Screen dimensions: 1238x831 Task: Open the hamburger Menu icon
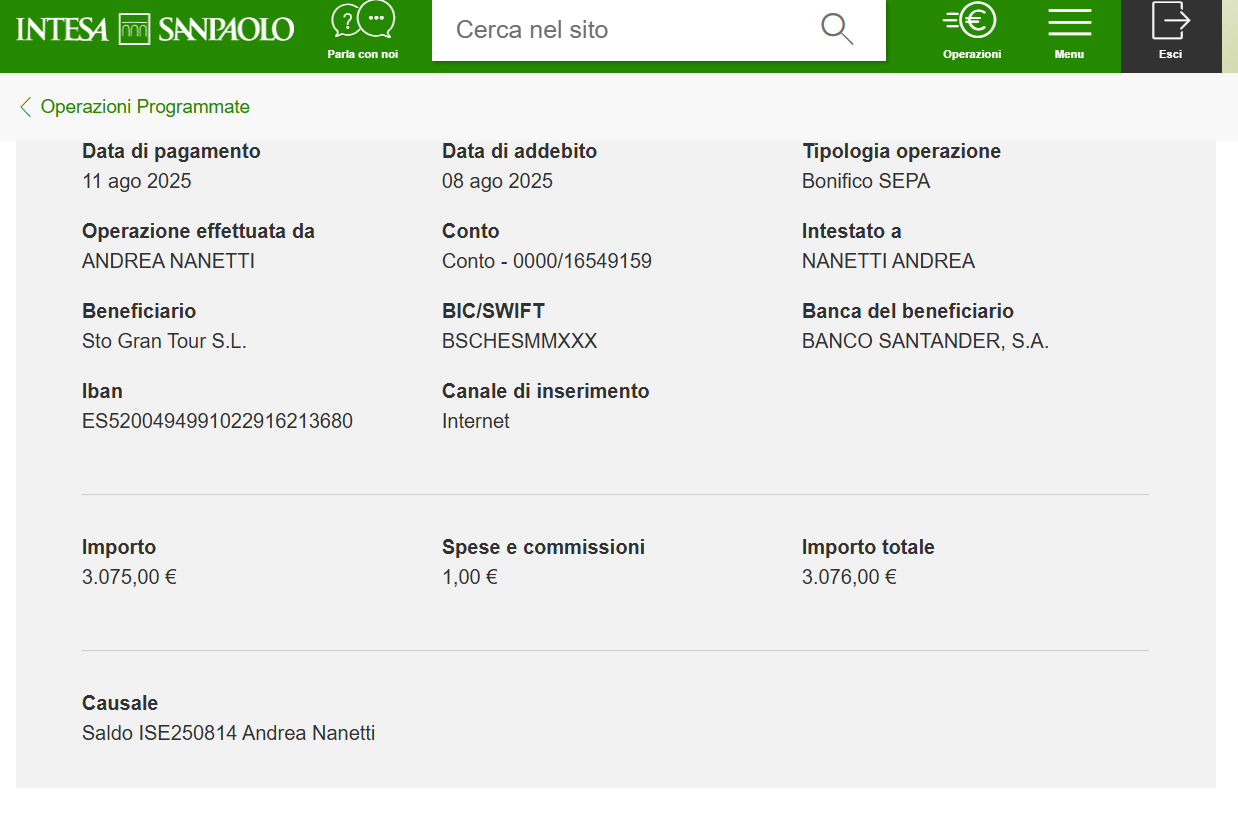[1069, 22]
